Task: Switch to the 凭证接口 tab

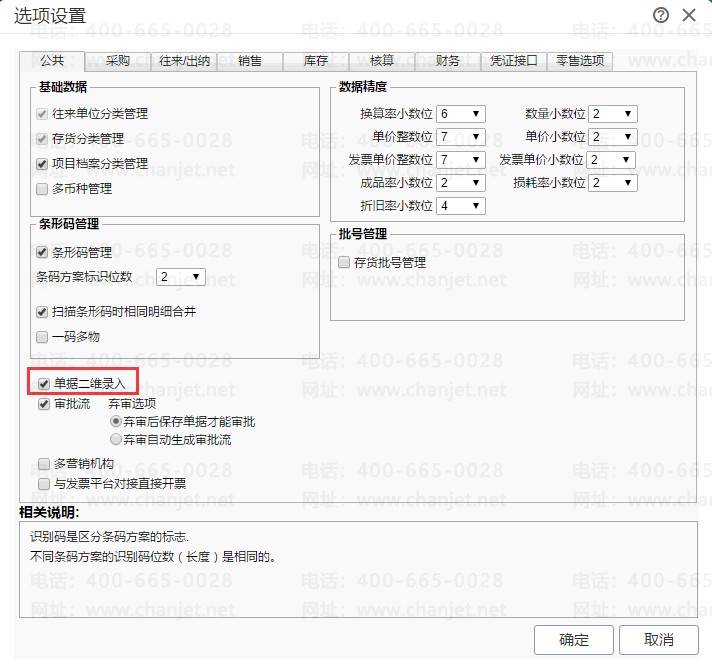Action: [514, 61]
